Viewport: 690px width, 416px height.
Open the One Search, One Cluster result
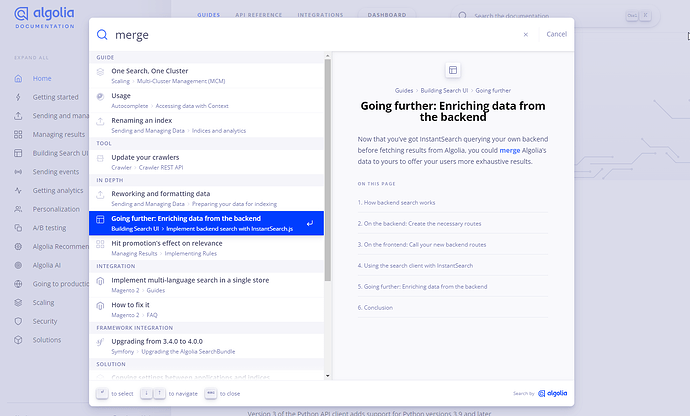pyautogui.click(x=206, y=76)
